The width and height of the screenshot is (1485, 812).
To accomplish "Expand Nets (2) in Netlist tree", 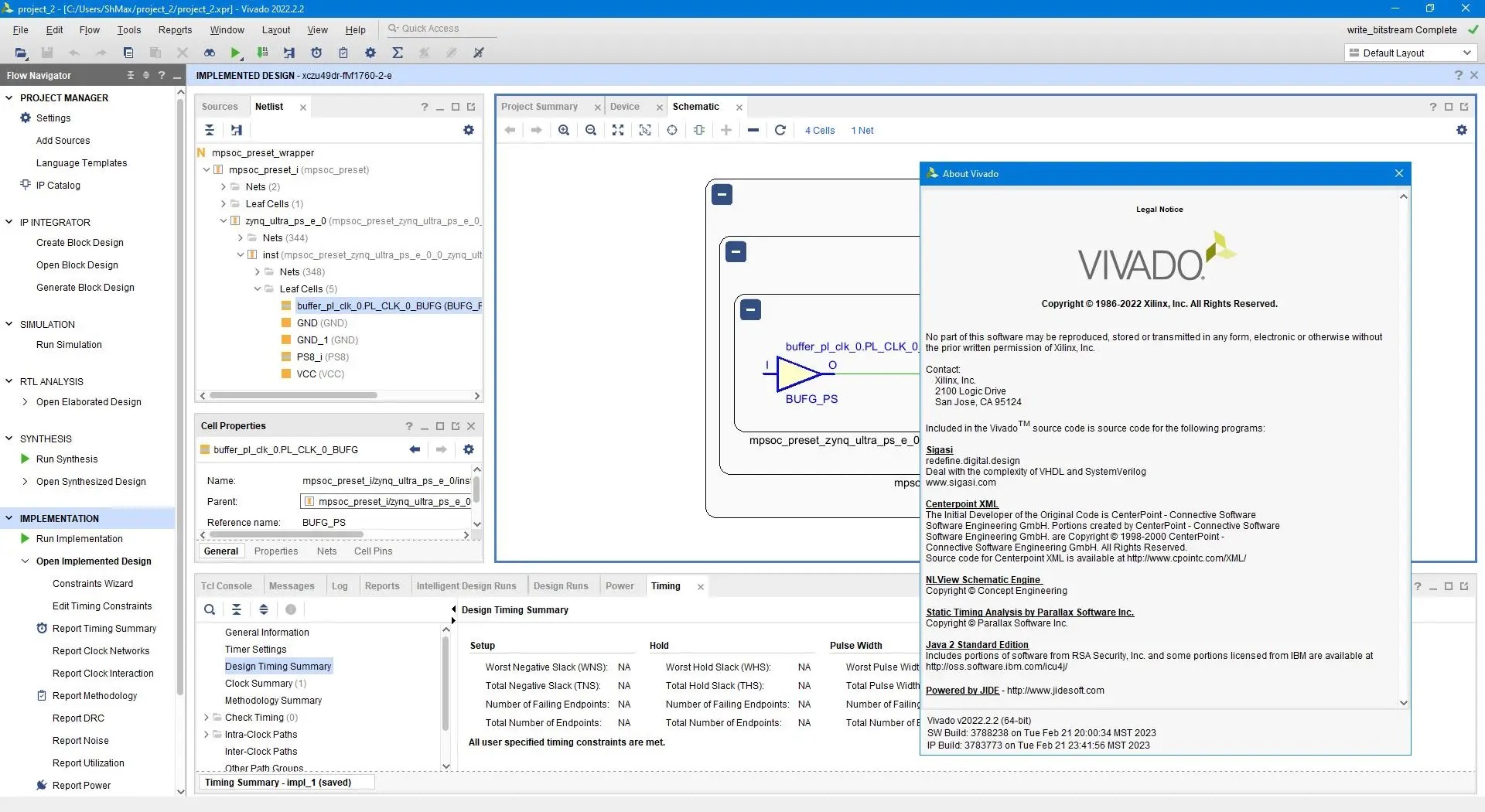I will tap(224, 186).
